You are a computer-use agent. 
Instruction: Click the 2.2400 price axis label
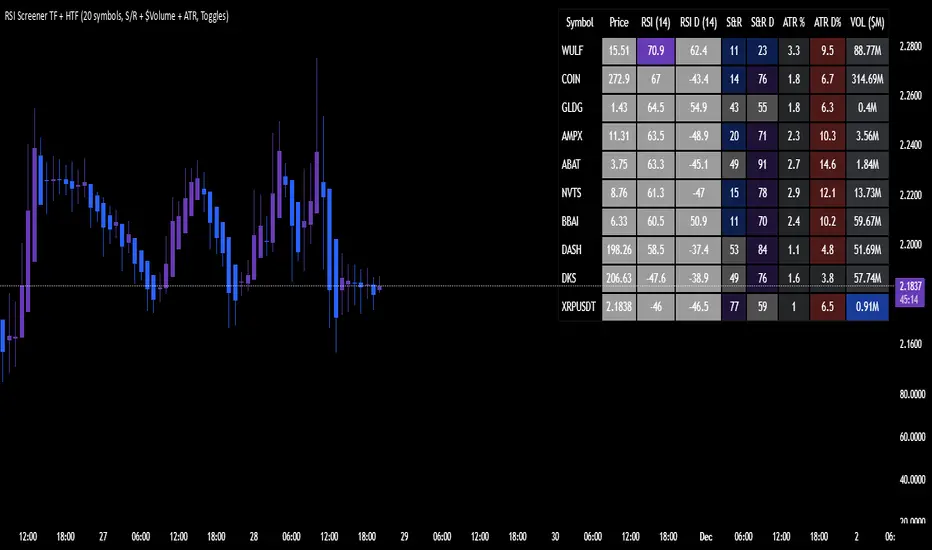click(x=911, y=145)
